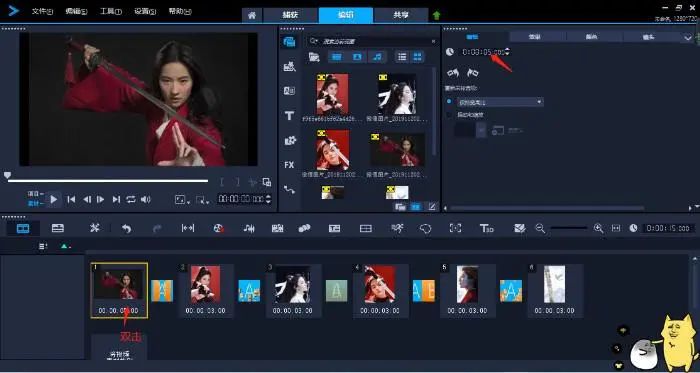Switch to the 共享 tab

click(400, 15)
